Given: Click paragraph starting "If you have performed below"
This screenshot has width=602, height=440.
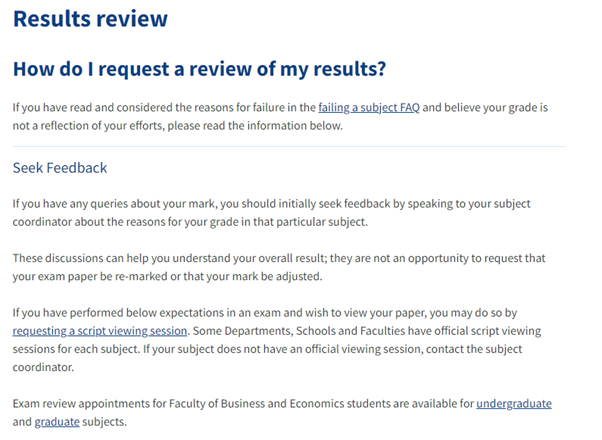Looking at the screenshot, I should (200, 312).
